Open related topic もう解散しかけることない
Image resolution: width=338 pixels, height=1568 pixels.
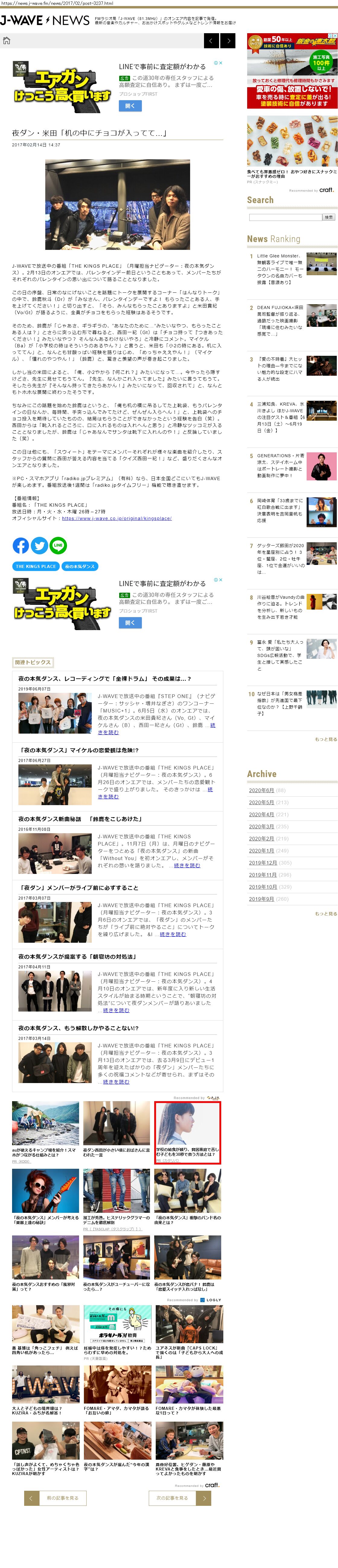pyautogui.click(x=78, y=1028)
